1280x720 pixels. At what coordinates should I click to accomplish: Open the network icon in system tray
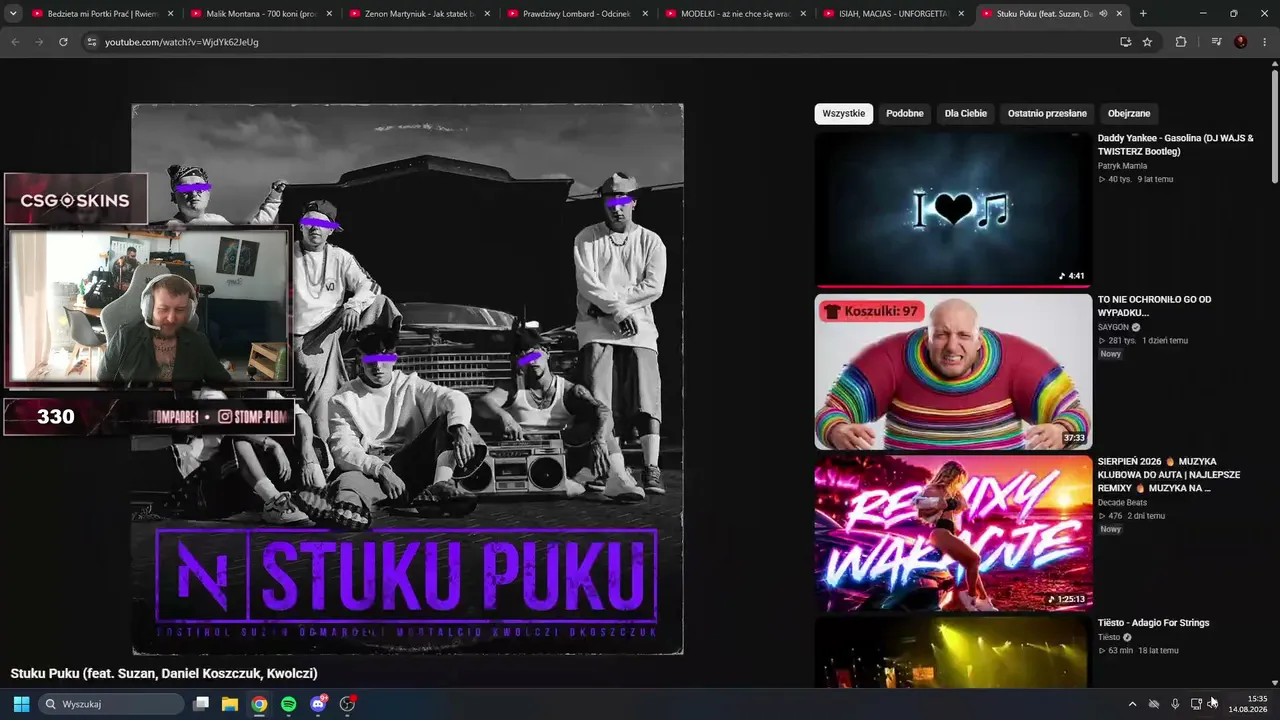pos(1196,704)
